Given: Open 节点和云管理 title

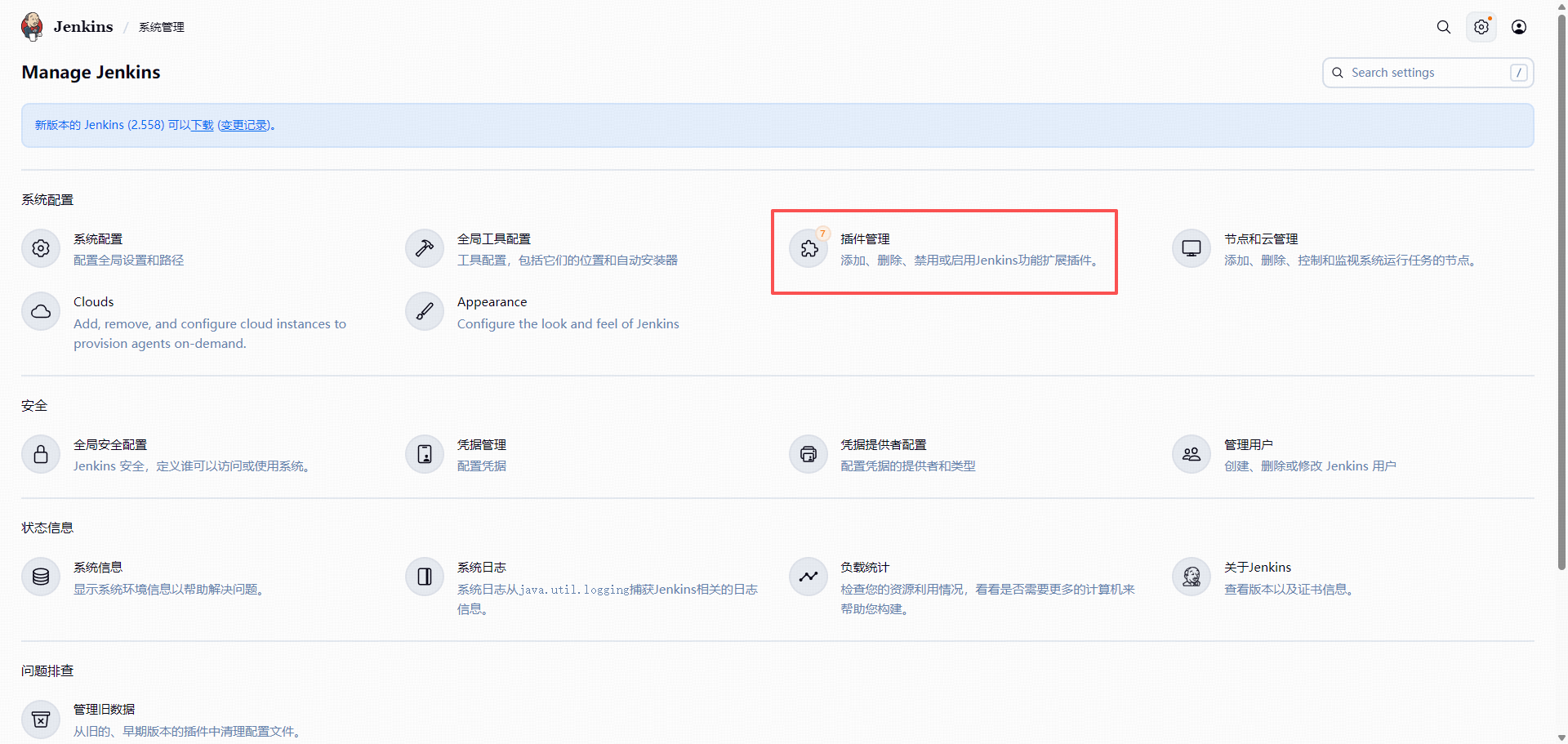Looking at the screenshot, I should (1261, 238).
